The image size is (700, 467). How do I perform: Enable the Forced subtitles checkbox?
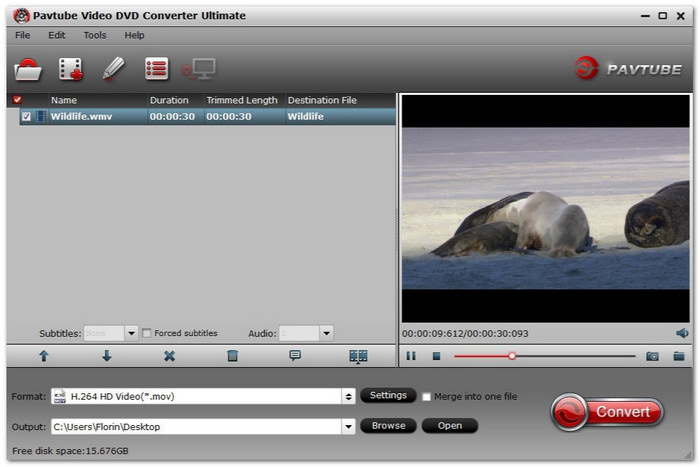(x=146, y=333)
